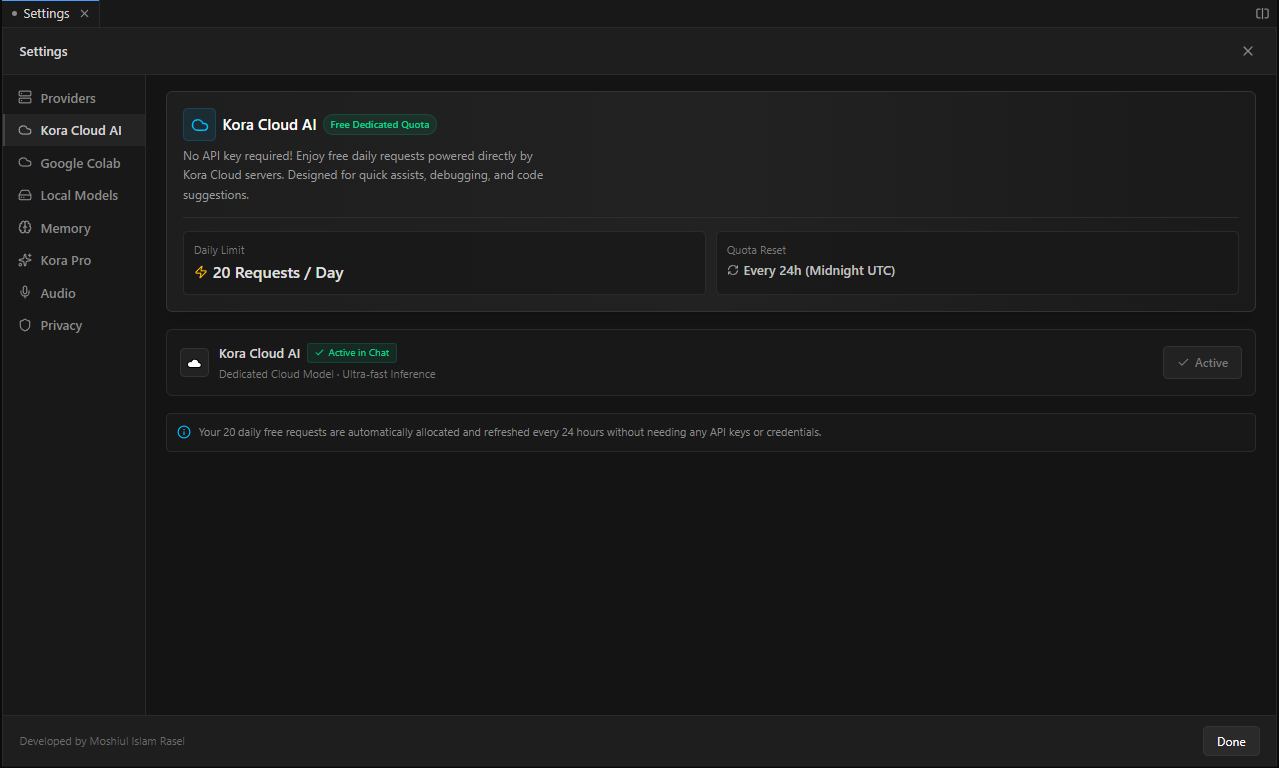Click the 'Every 24h (Midnight UTC)' value
This screenshot has width=1279, height=768.
click(819, 271)
